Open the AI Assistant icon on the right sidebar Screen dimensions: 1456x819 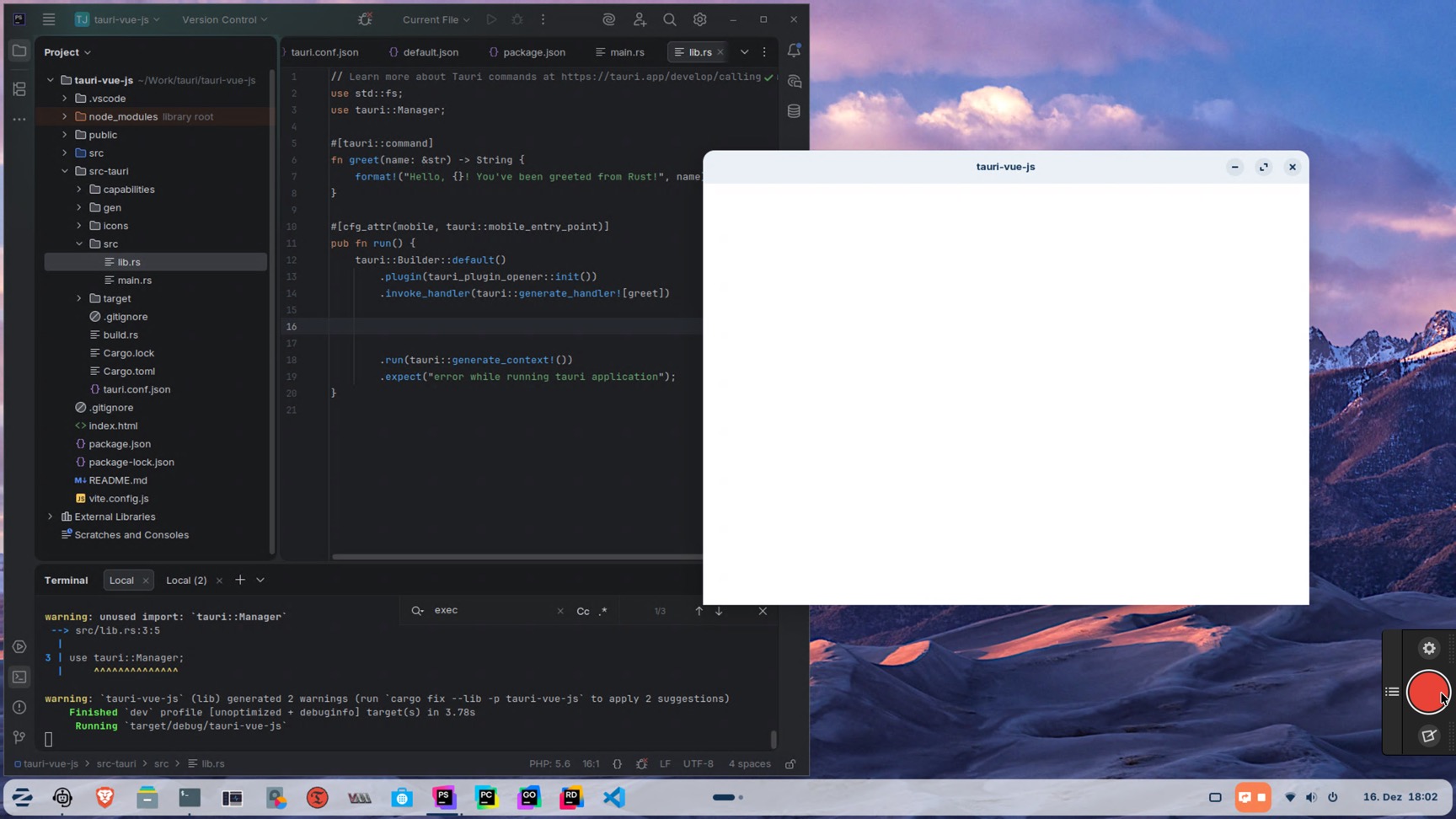tap(793, 81)
